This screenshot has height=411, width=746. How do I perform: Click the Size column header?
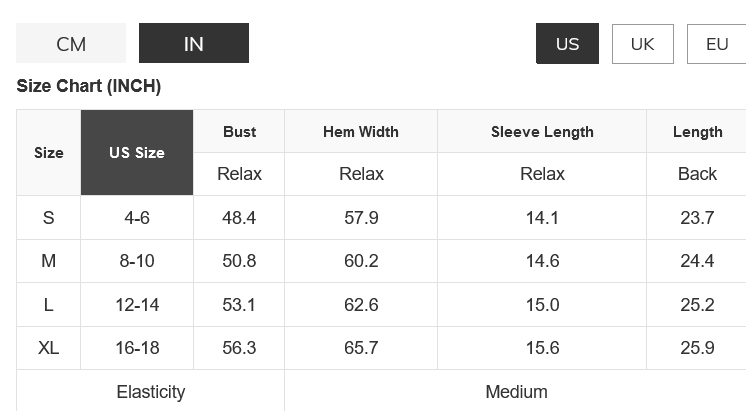click(x=49, y=153)
